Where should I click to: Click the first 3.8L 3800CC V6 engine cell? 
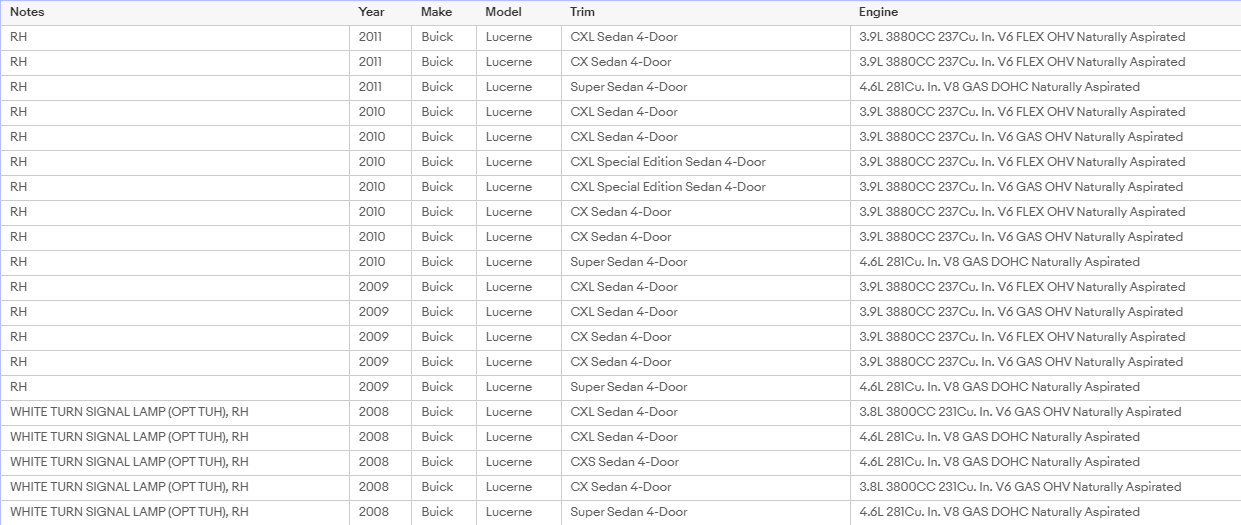click(1046, 412)
